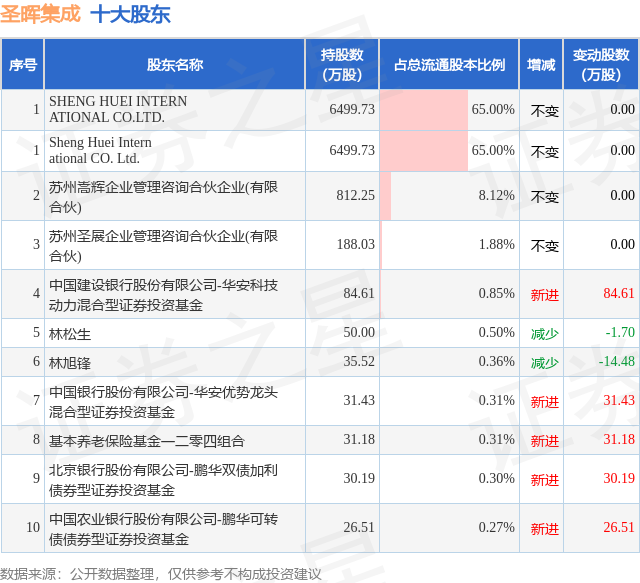640x583 pixels.
Task: Click shareholder name 林旭锋
Action: (70, 363)
